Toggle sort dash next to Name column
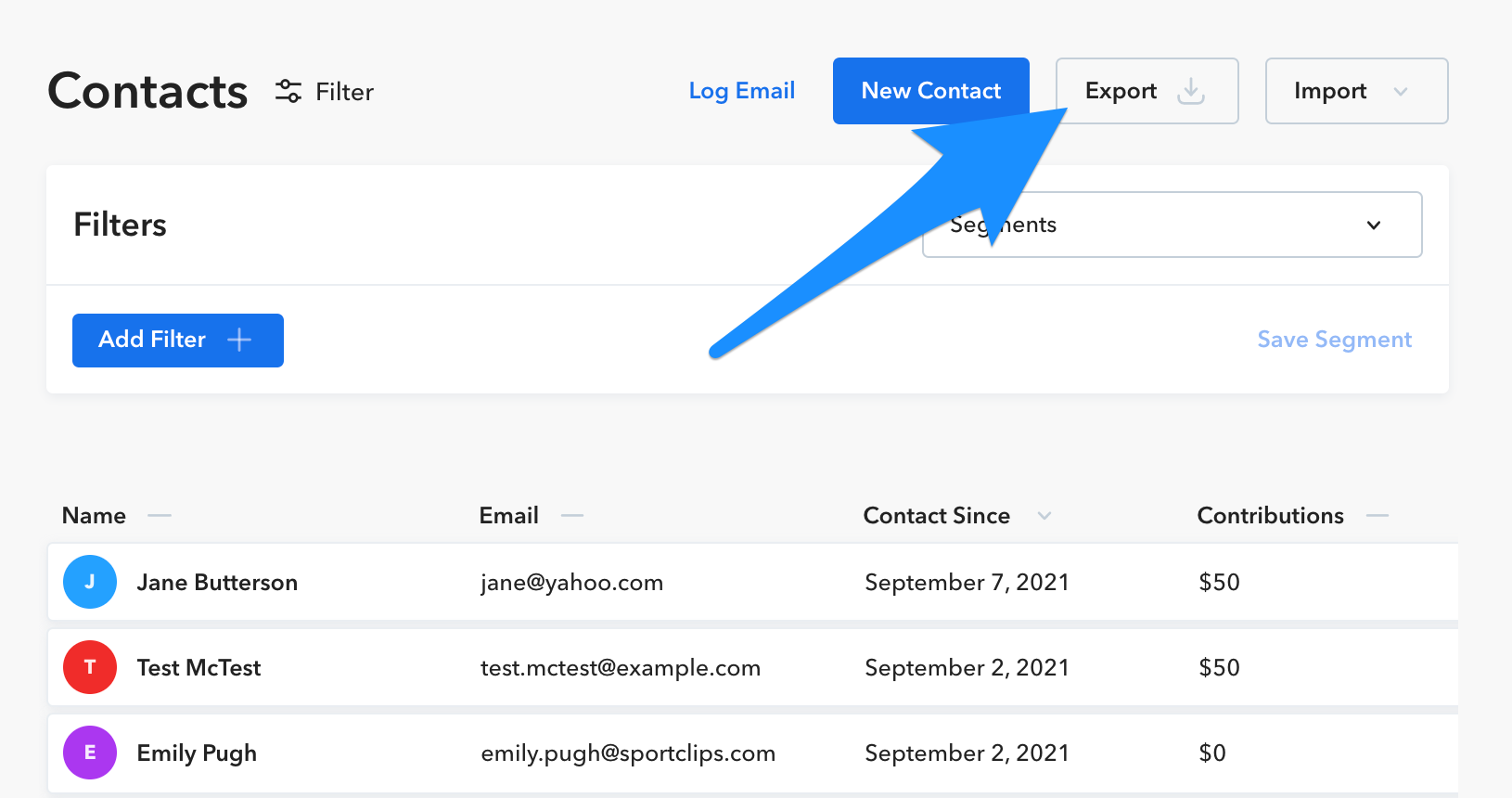 160,515
